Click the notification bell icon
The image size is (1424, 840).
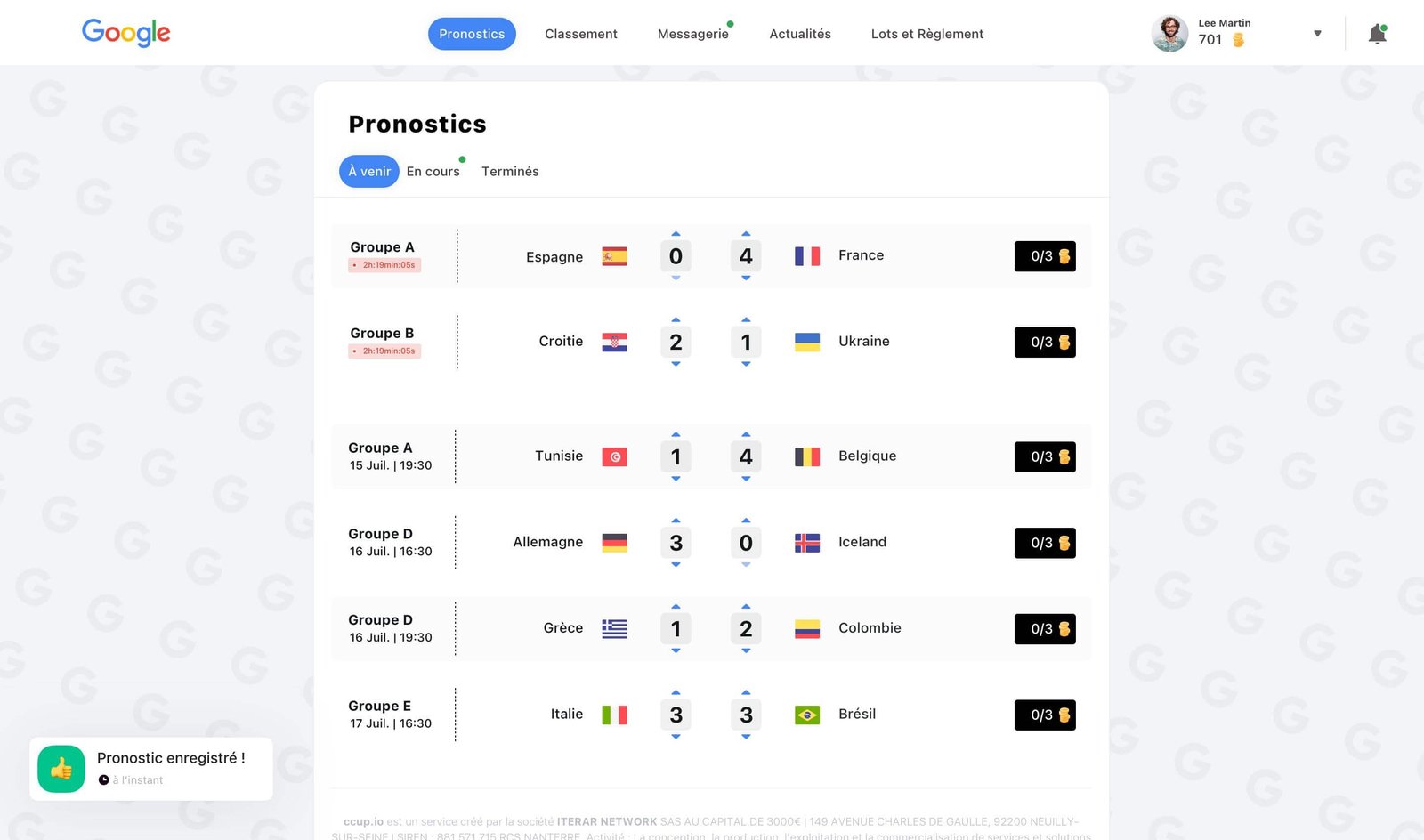(x=1376, y=32)
